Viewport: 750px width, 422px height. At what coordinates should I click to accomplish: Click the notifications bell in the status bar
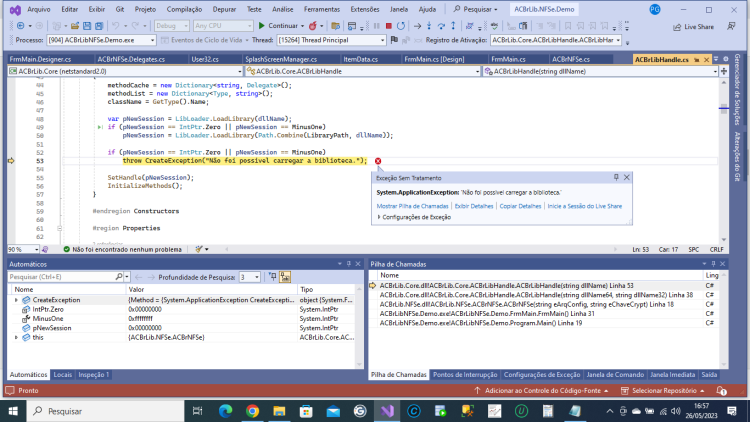(x=721, y=391)
